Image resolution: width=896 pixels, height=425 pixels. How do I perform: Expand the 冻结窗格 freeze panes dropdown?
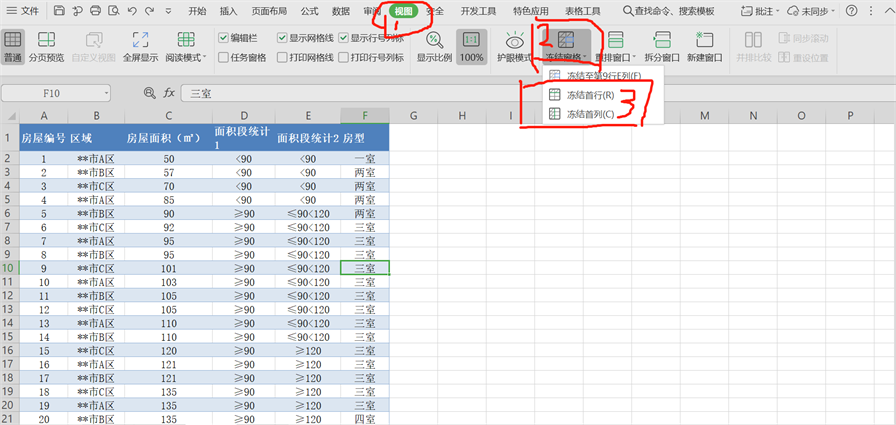click(566, 58)
